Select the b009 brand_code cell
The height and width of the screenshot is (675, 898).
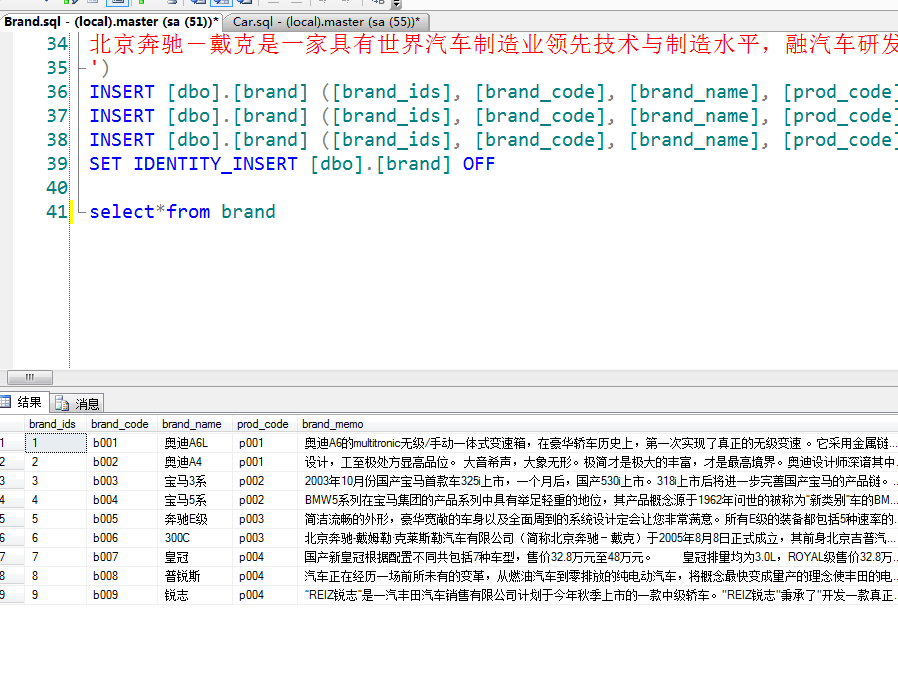[122, 595]
